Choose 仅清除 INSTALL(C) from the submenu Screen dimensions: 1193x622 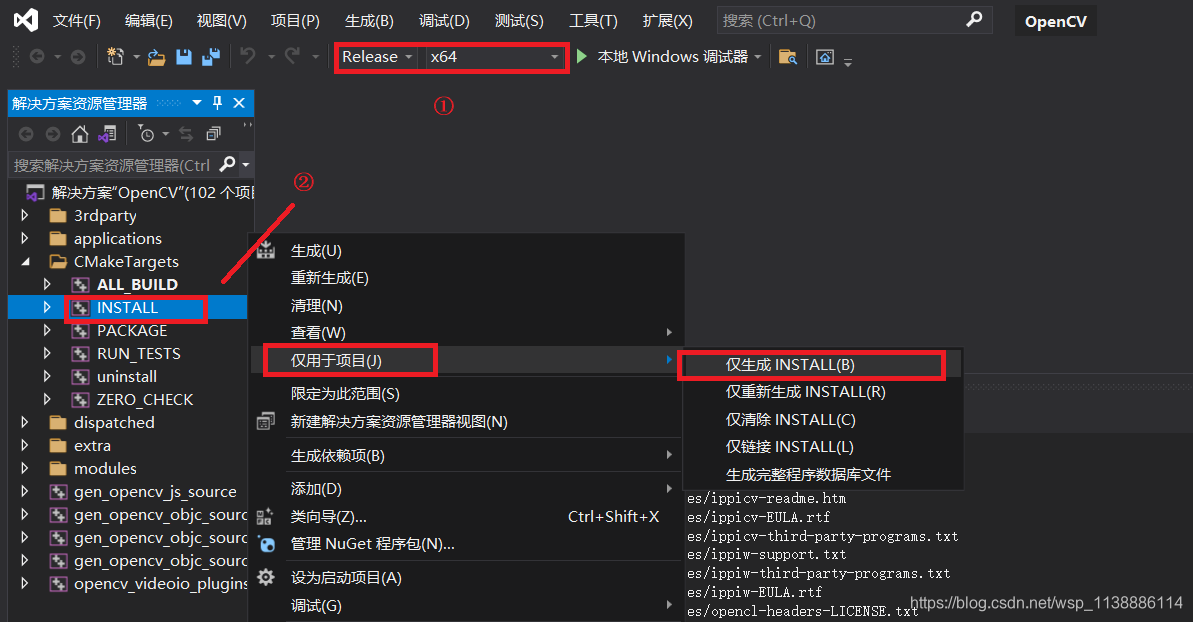point(823,420)
